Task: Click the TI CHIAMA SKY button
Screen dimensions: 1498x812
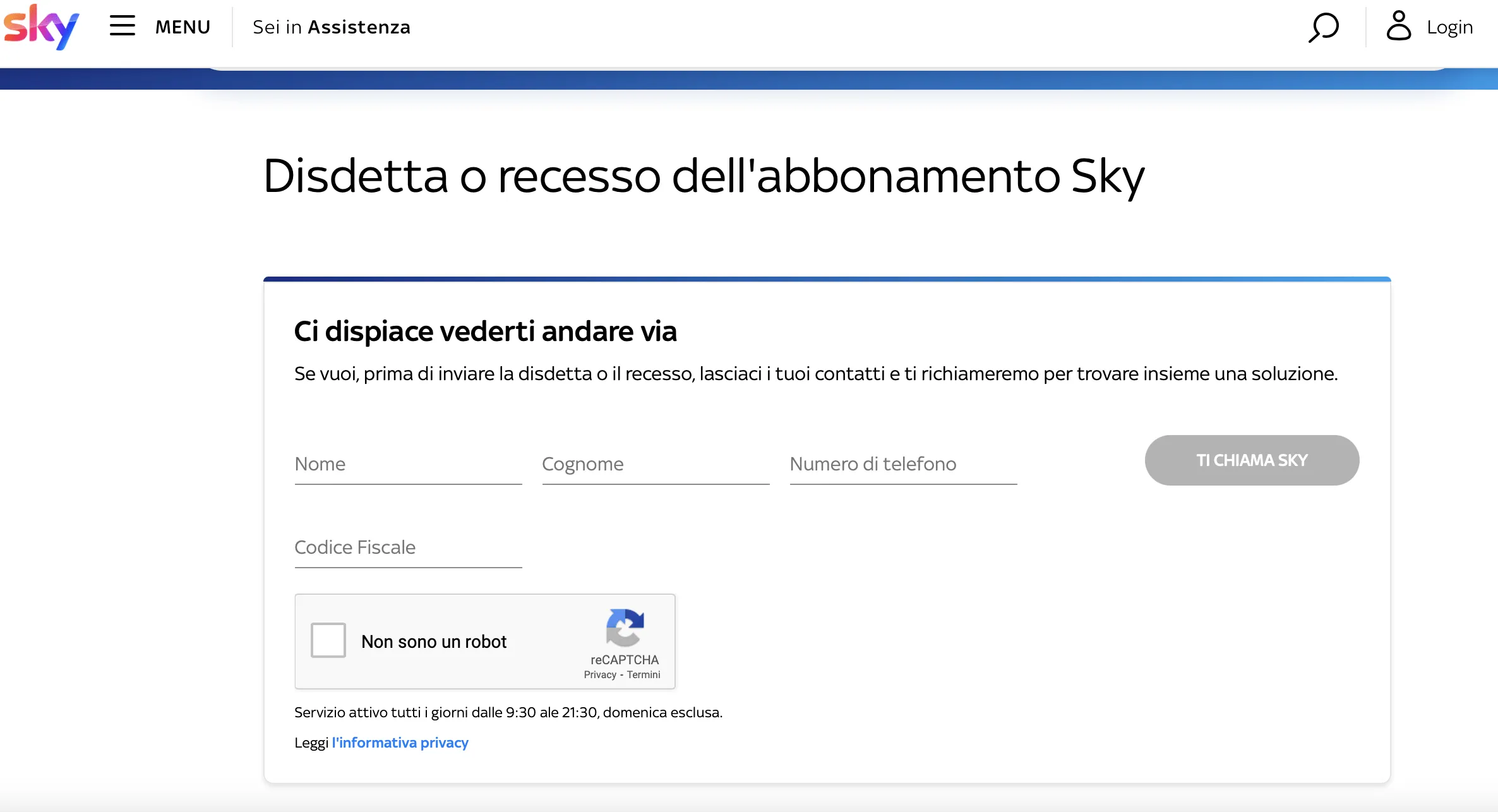Action: (x=1252, y=460)
